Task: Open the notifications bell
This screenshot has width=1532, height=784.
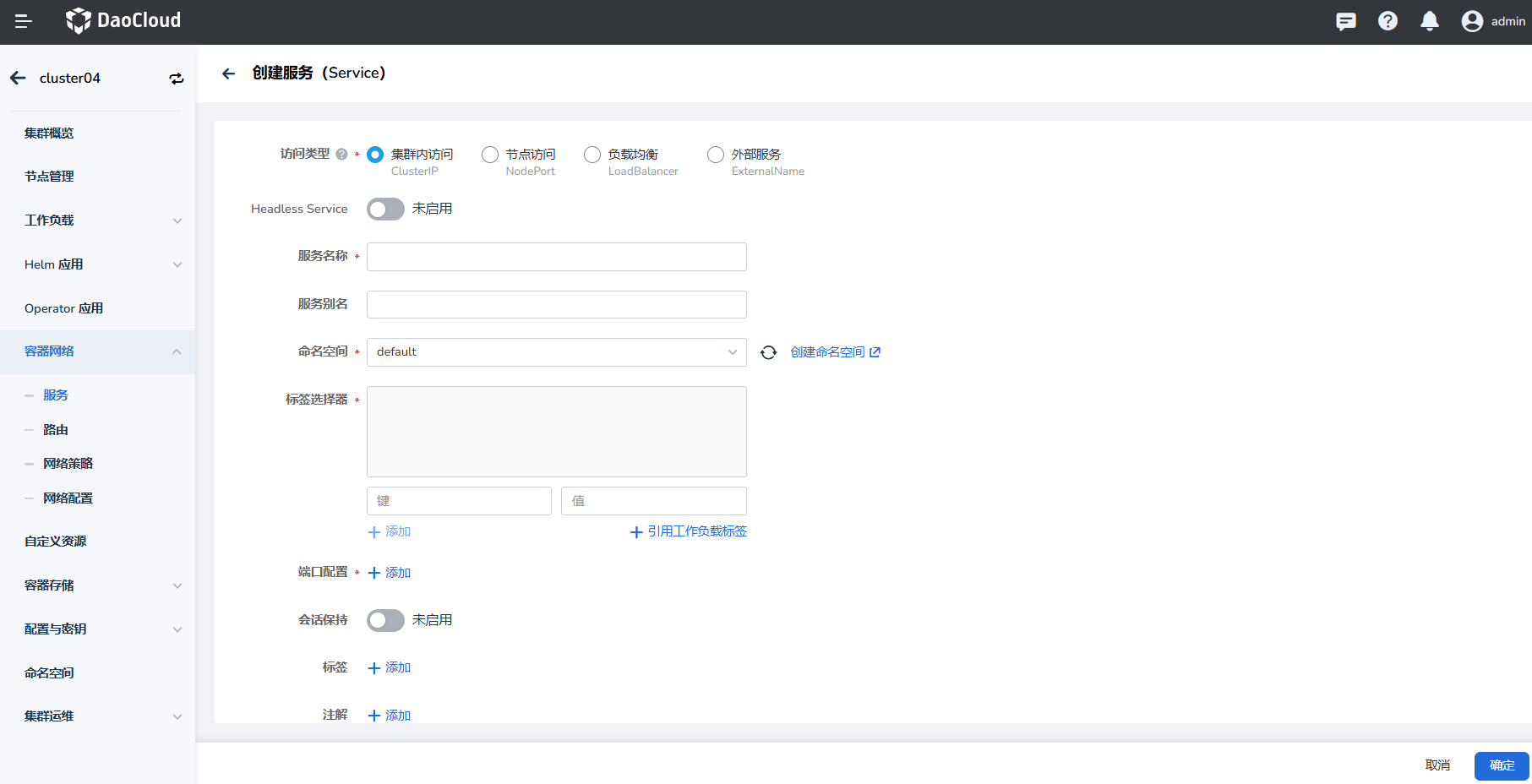Action: click(x=1429, y=21)
